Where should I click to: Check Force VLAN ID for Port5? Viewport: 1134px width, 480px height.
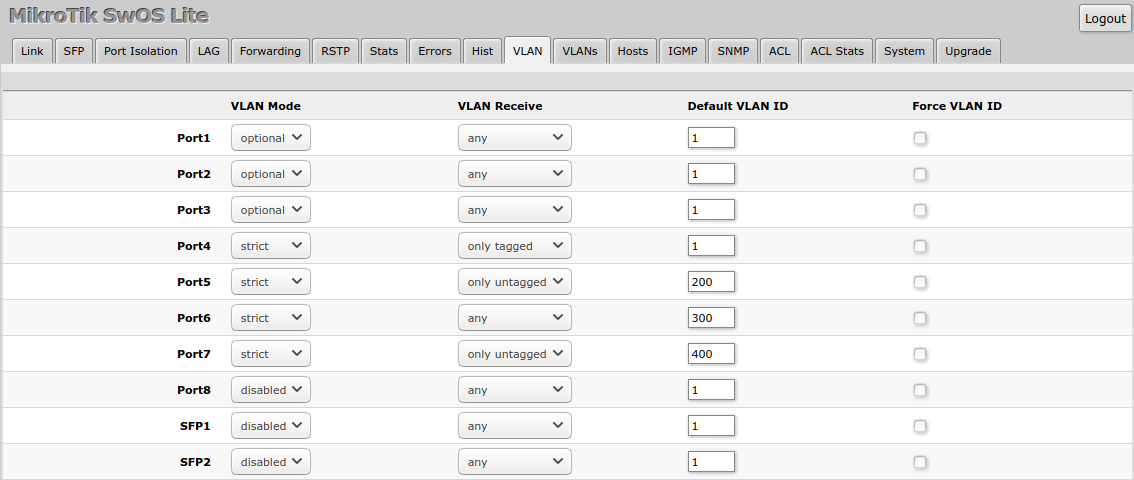(x=920, y=282)
